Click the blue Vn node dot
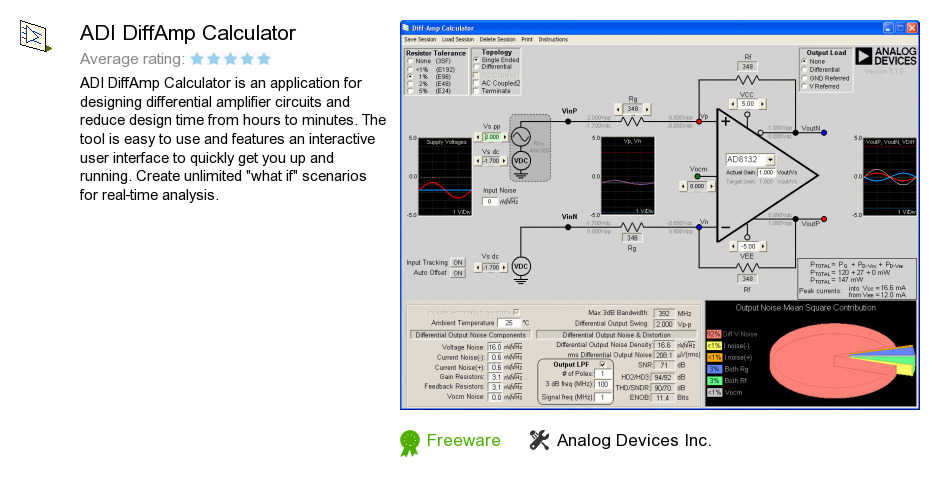Screen dimensions: 940x487 [x=699, y=227]
